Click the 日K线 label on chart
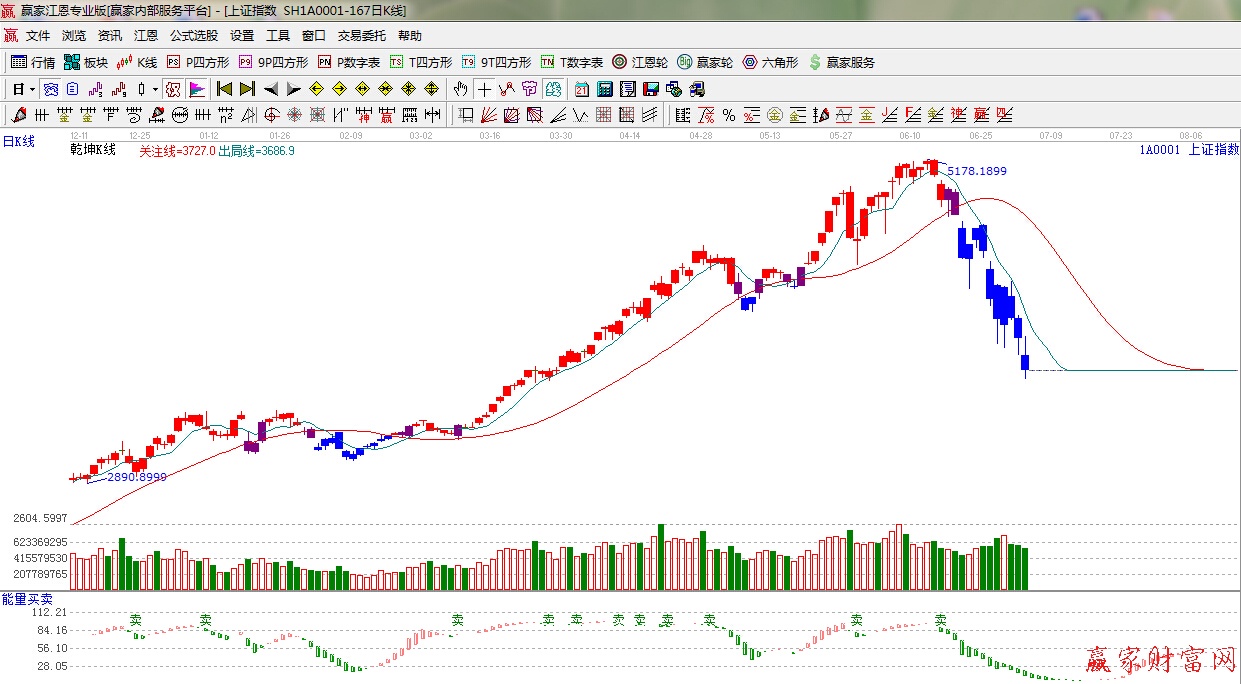Screen dimensions: 1241x684 pyautogui.click(x=18, y=142)
